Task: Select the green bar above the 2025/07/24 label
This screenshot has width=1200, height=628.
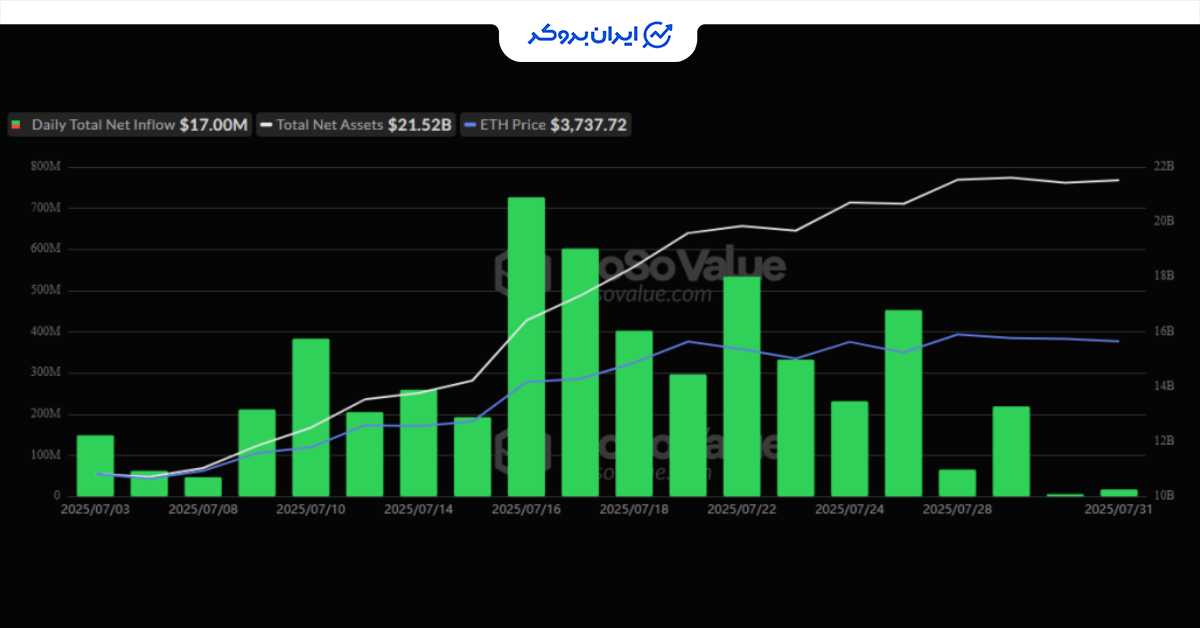Action: [850, 448]
